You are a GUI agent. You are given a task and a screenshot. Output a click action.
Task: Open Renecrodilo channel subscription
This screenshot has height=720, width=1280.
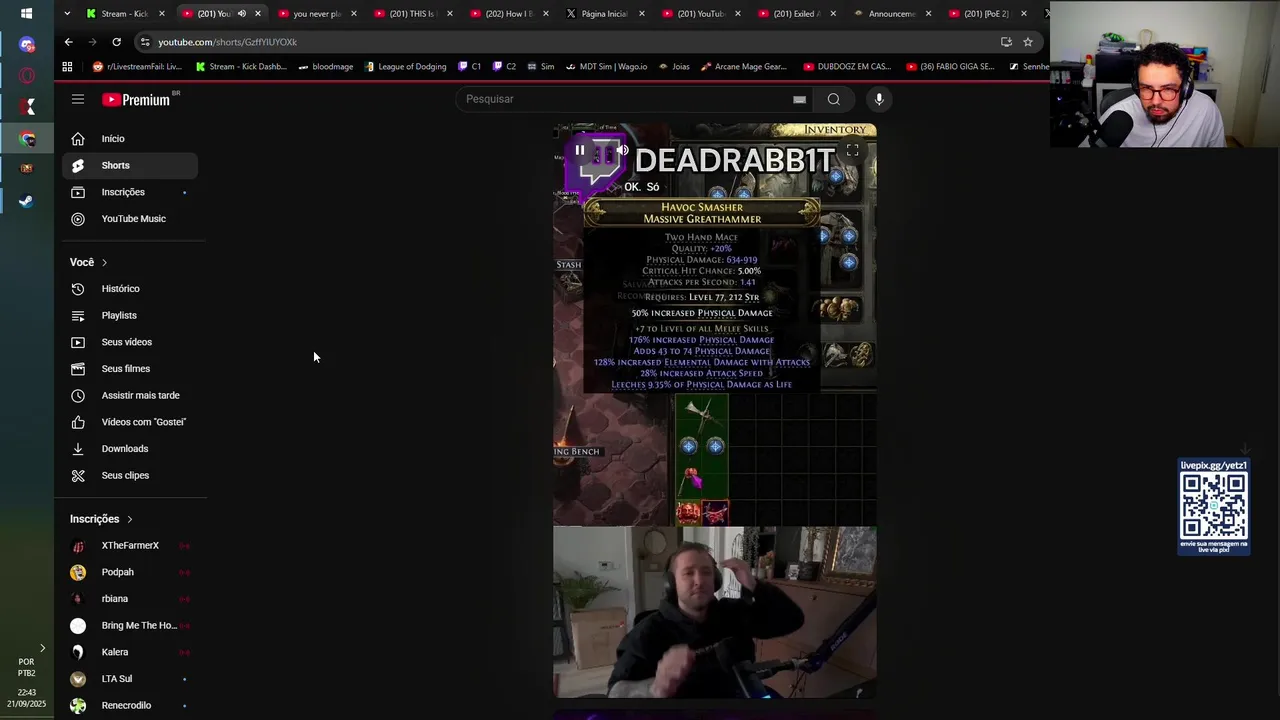coord(130,706)
